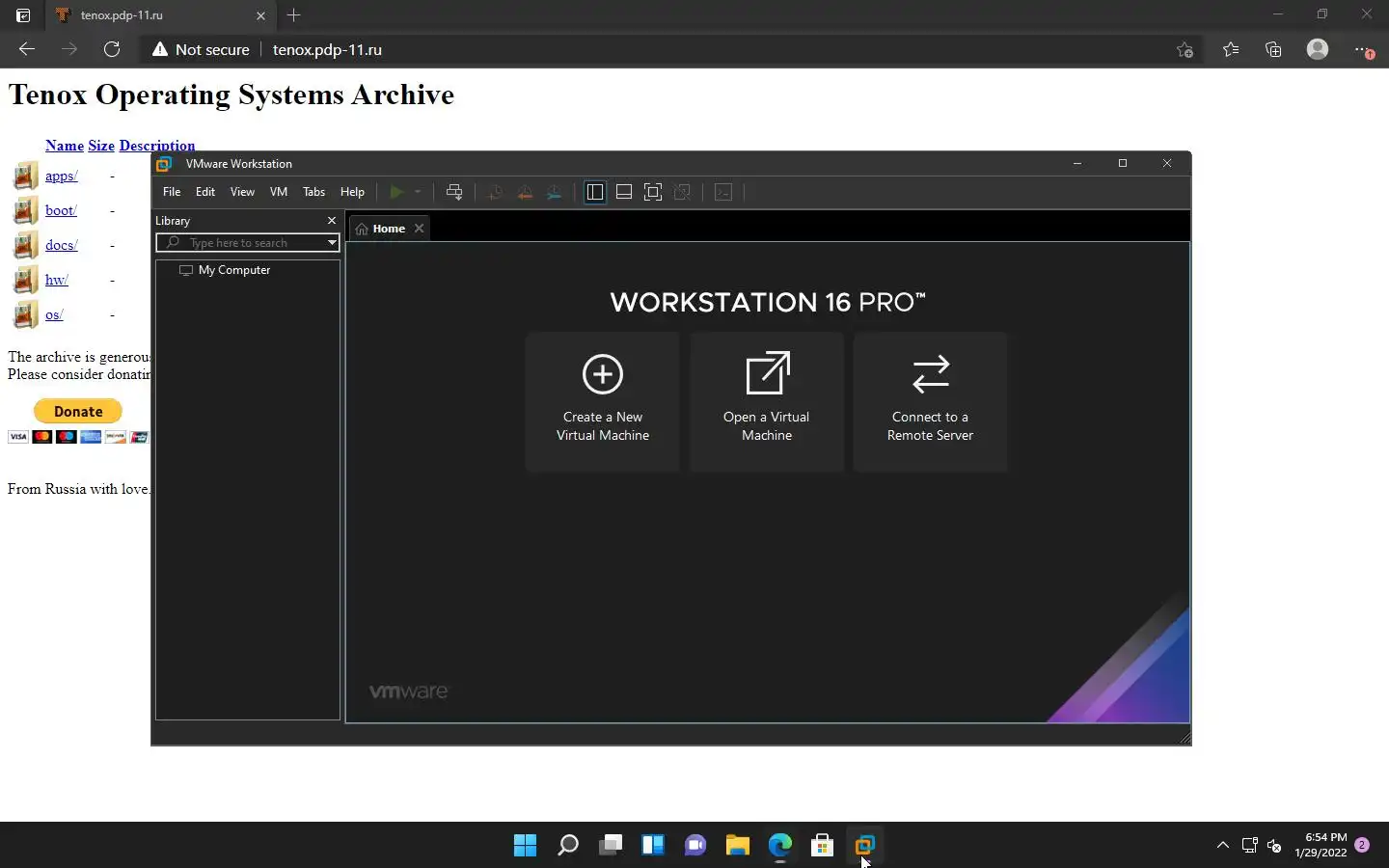The width and height of the screenshot is (1389, 868).
Task: Reload the browser page
Action: coord(112,49)
